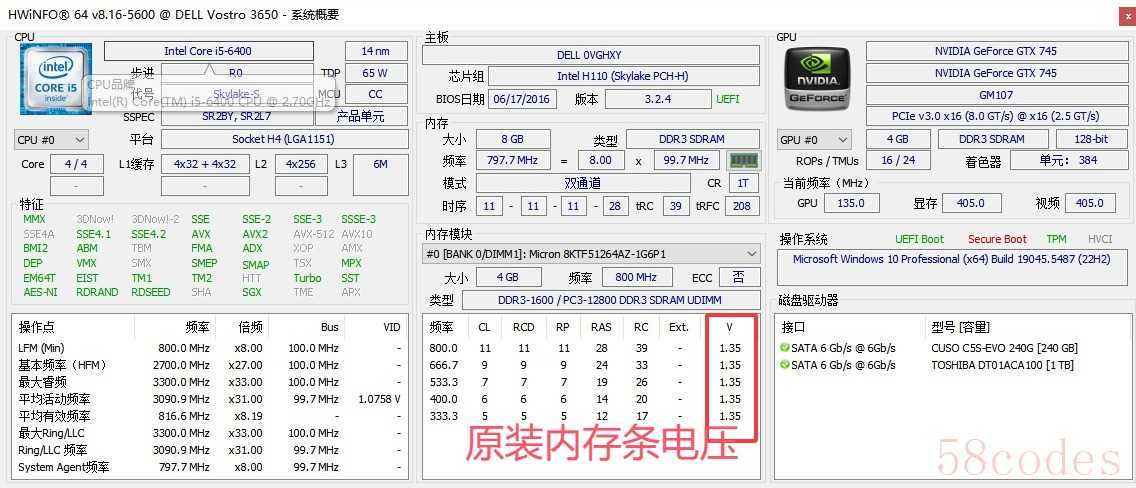This screenshot has width=1136, height=488.
Task: Click the PCIe v3.0 x16 bus field
Action: click(x=995, y=116)
